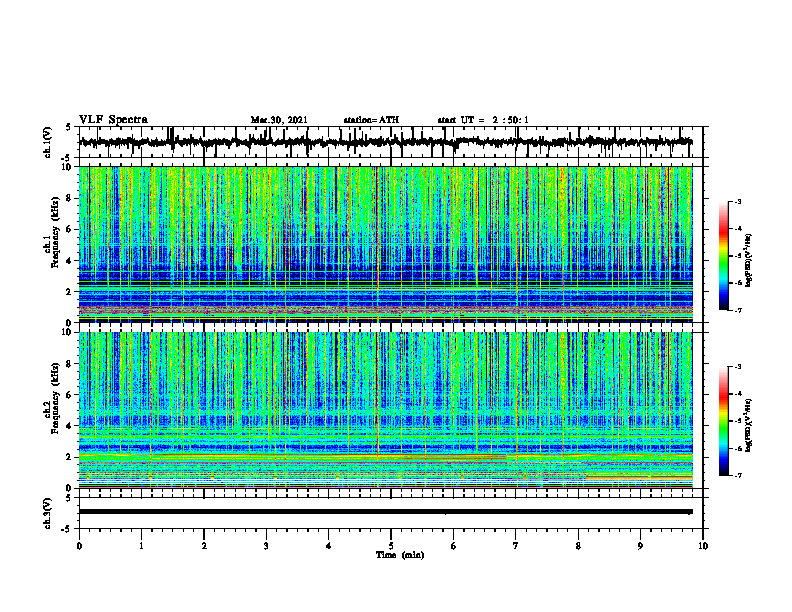Click the ch.2 spectrogram color scale bar
This screenshot has width=792, height=612.
pyautogui.click(x=723, y=421)
